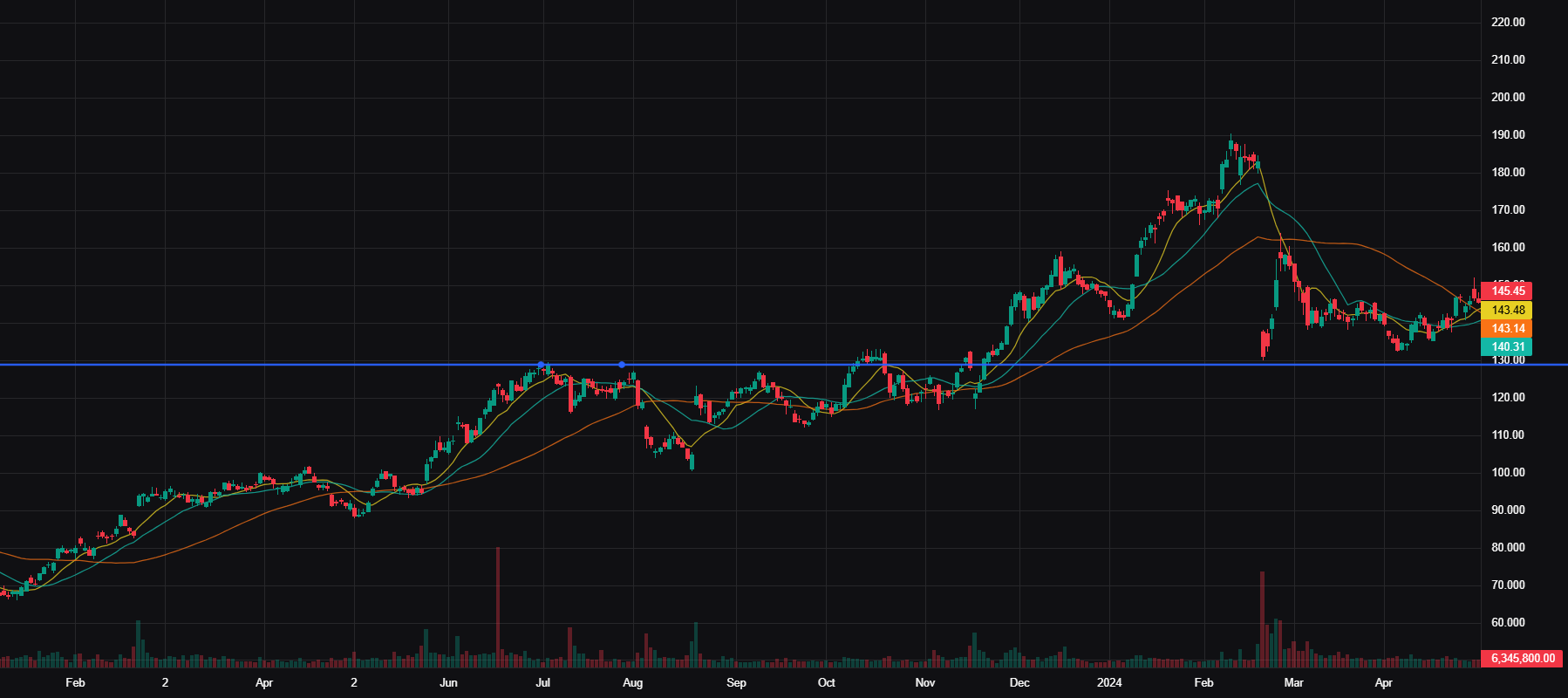Screen dimensions: 1568x698
Task: Click the Aug label on time axis
Action: (x=633, y=682)
